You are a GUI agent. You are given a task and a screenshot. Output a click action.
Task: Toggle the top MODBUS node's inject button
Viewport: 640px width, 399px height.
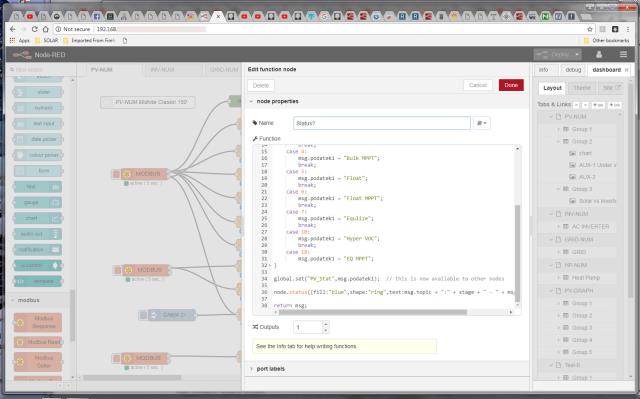[x=116, y=174]
